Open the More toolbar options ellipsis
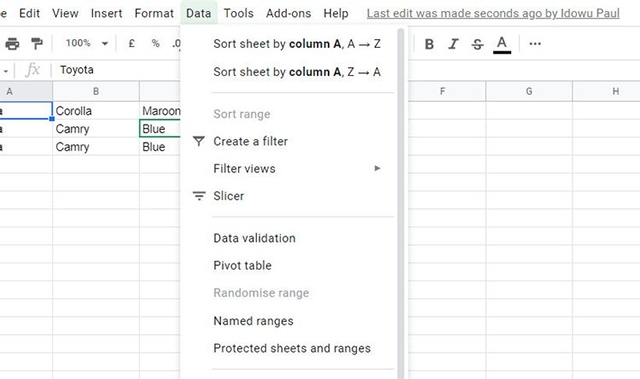The height and width of the screenshot is (379, 640). click(x=535, y=44)
